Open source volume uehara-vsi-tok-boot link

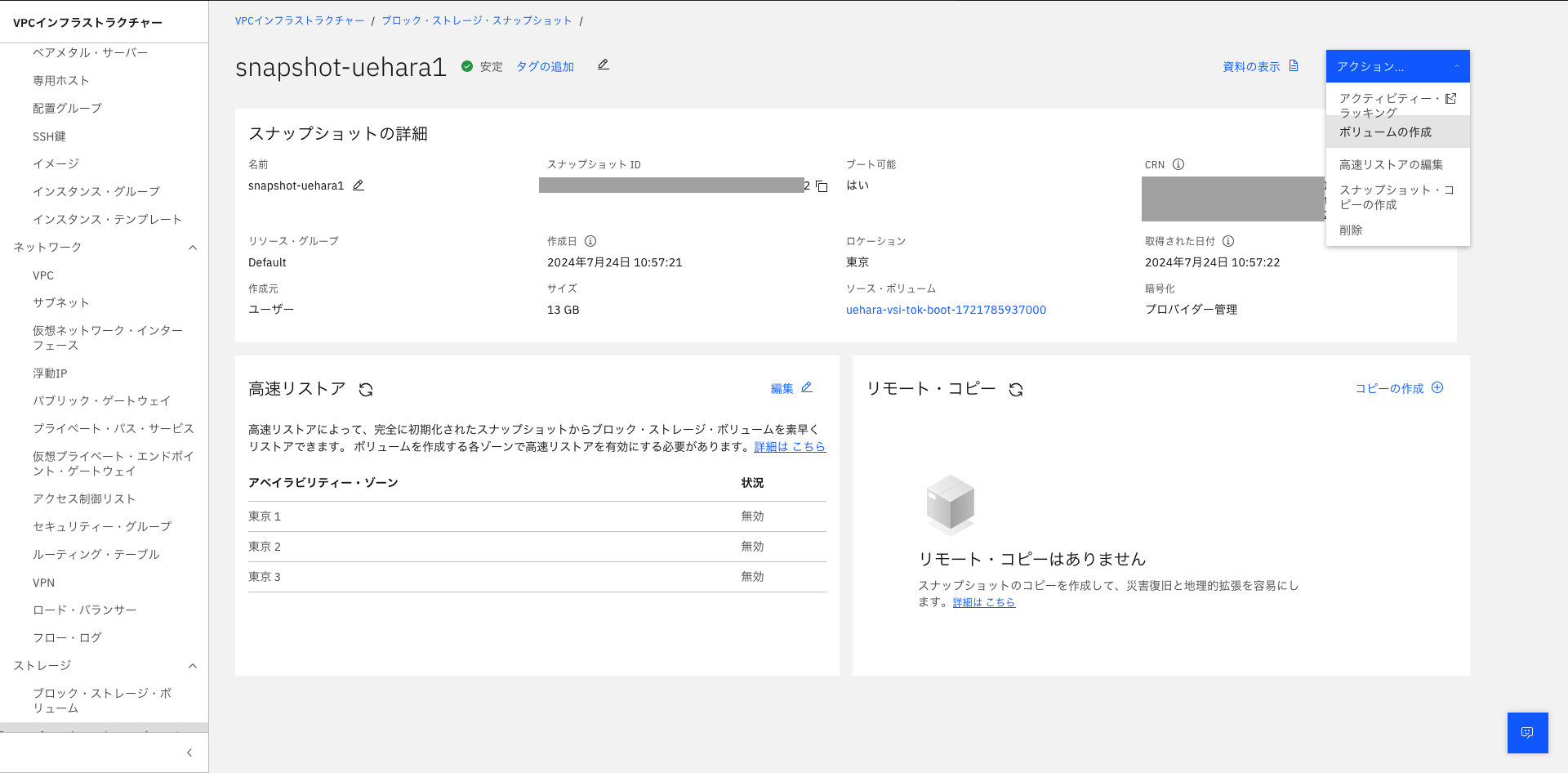tap(946, 310)
